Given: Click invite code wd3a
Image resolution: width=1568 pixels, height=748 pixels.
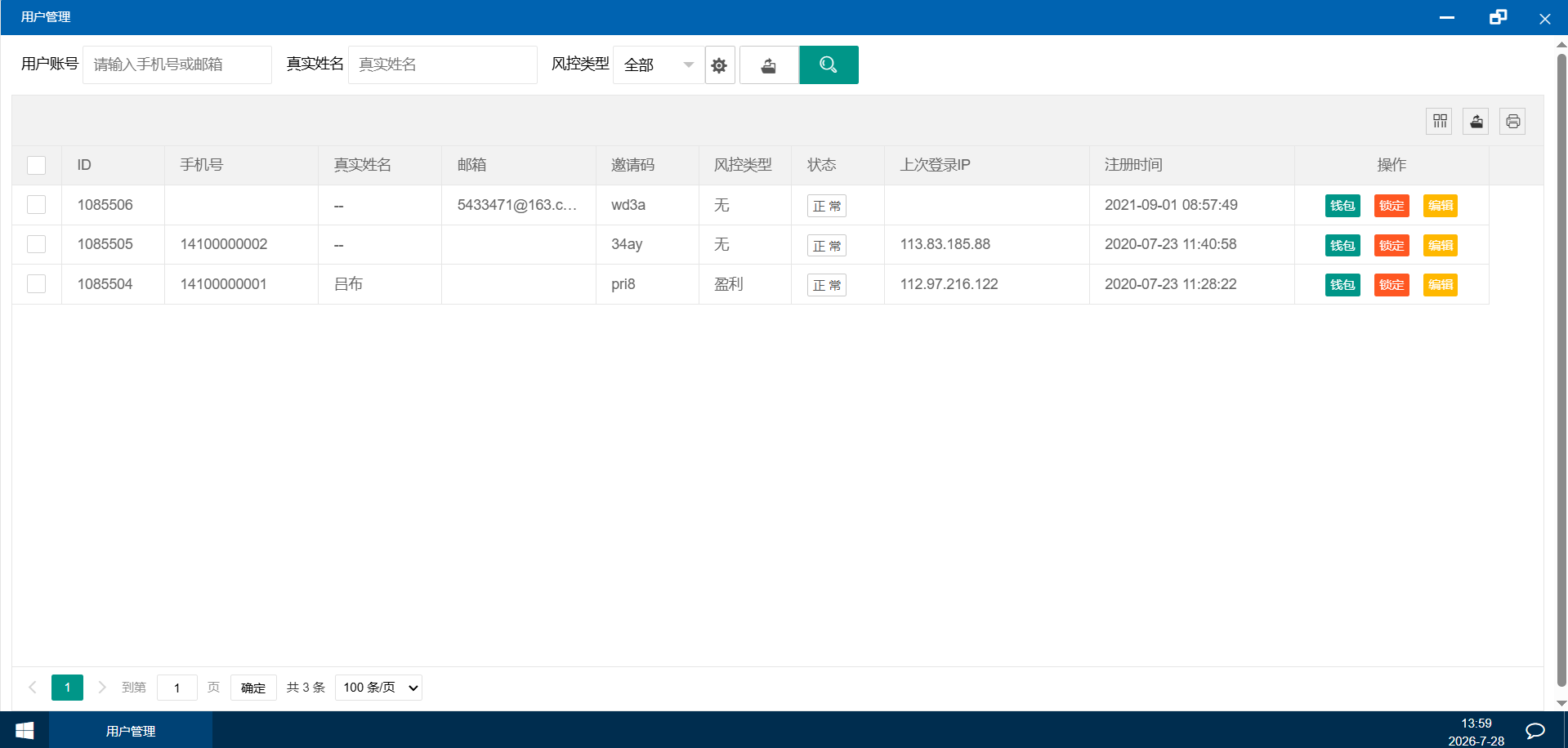Looking at the screenshot, I should tap(628, 205).
